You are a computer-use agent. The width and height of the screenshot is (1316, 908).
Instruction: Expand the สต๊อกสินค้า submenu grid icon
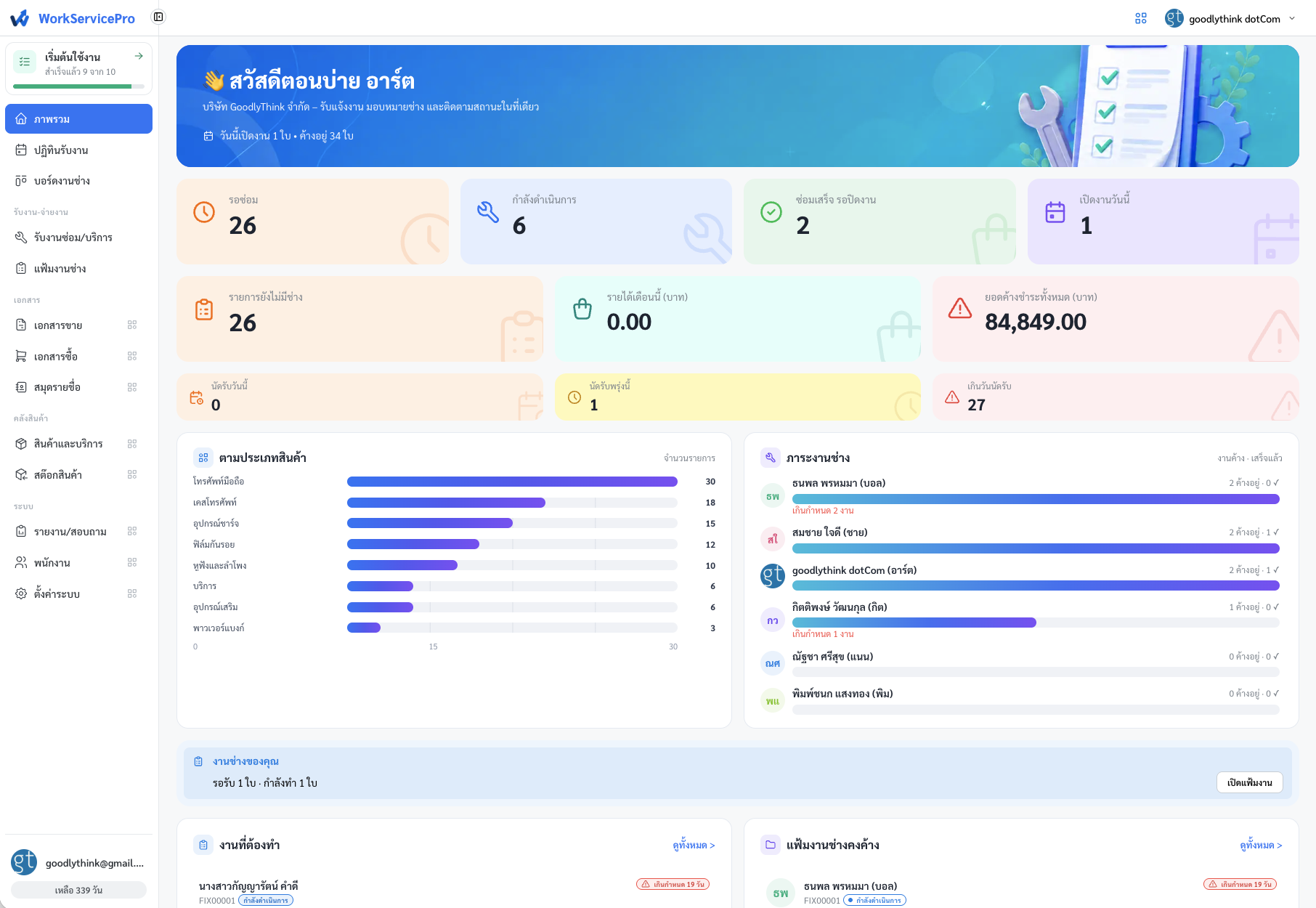coord(132,474)
